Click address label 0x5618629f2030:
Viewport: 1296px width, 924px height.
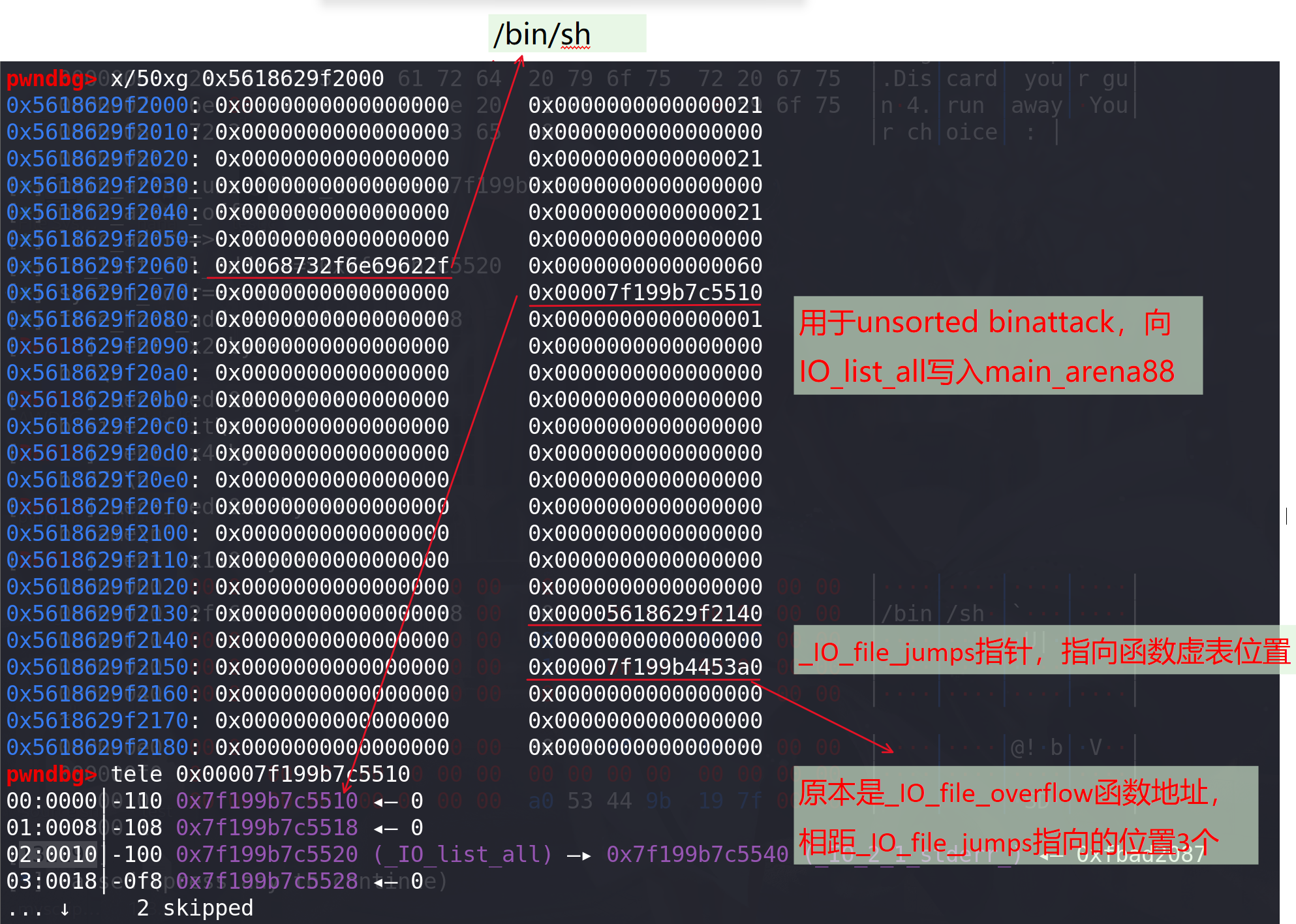point(104,185)
